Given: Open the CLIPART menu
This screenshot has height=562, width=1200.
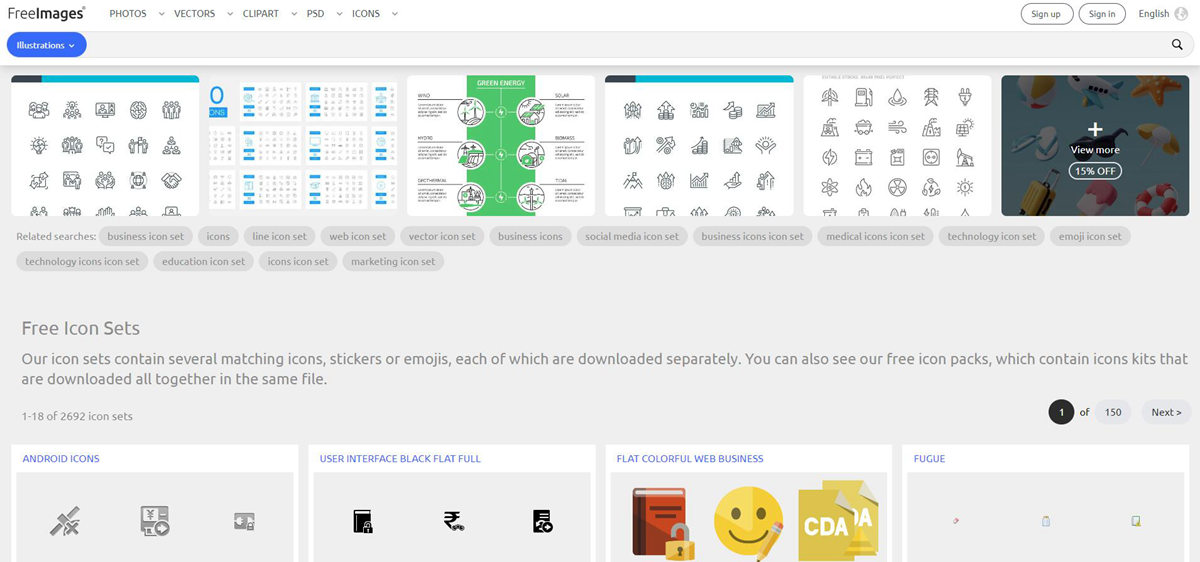Looking at the screenshot, I should pyautogui.click(x=261, y=14).
